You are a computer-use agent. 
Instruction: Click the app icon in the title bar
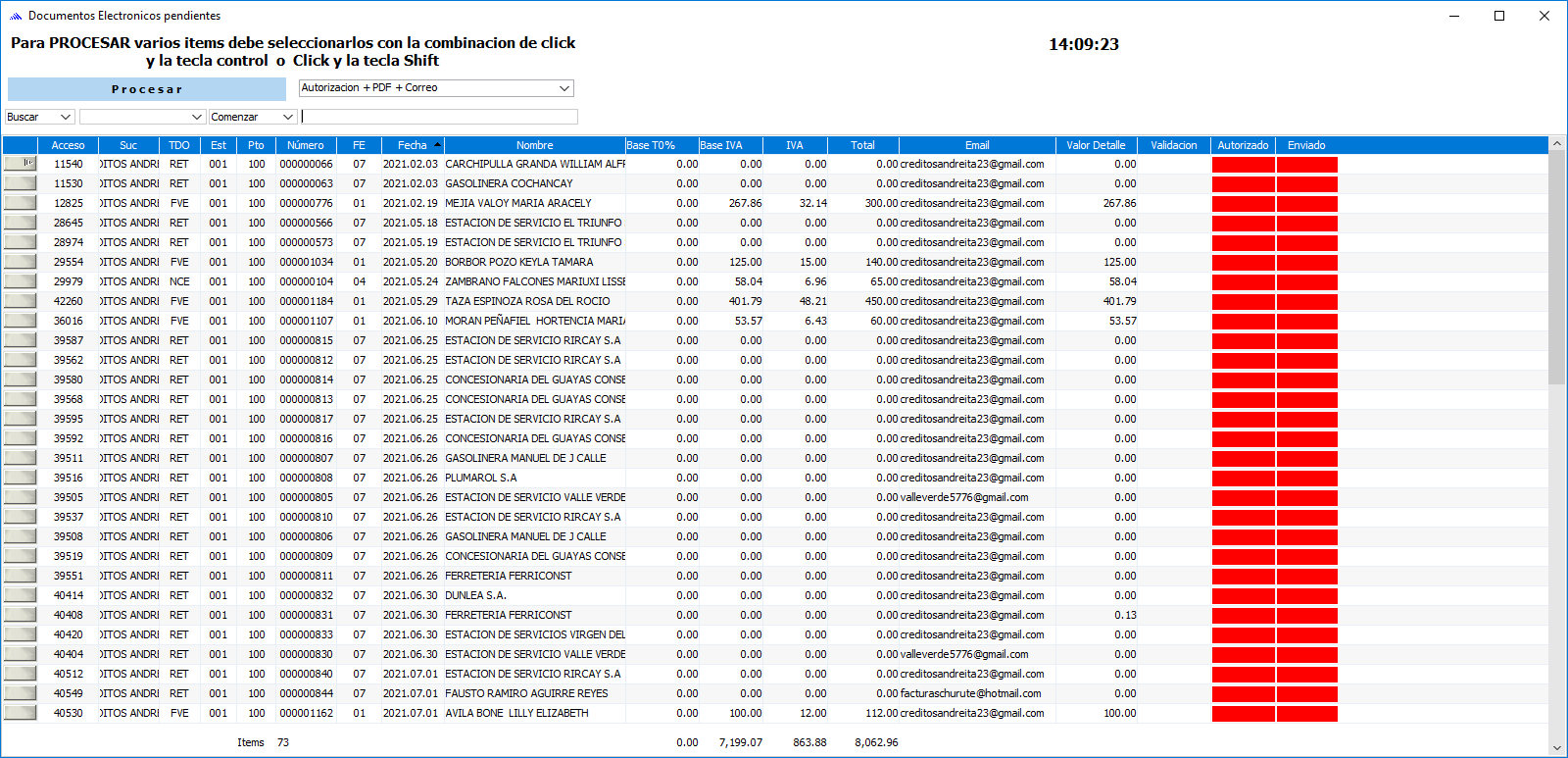pyautogui.click(x=15, y=16)
